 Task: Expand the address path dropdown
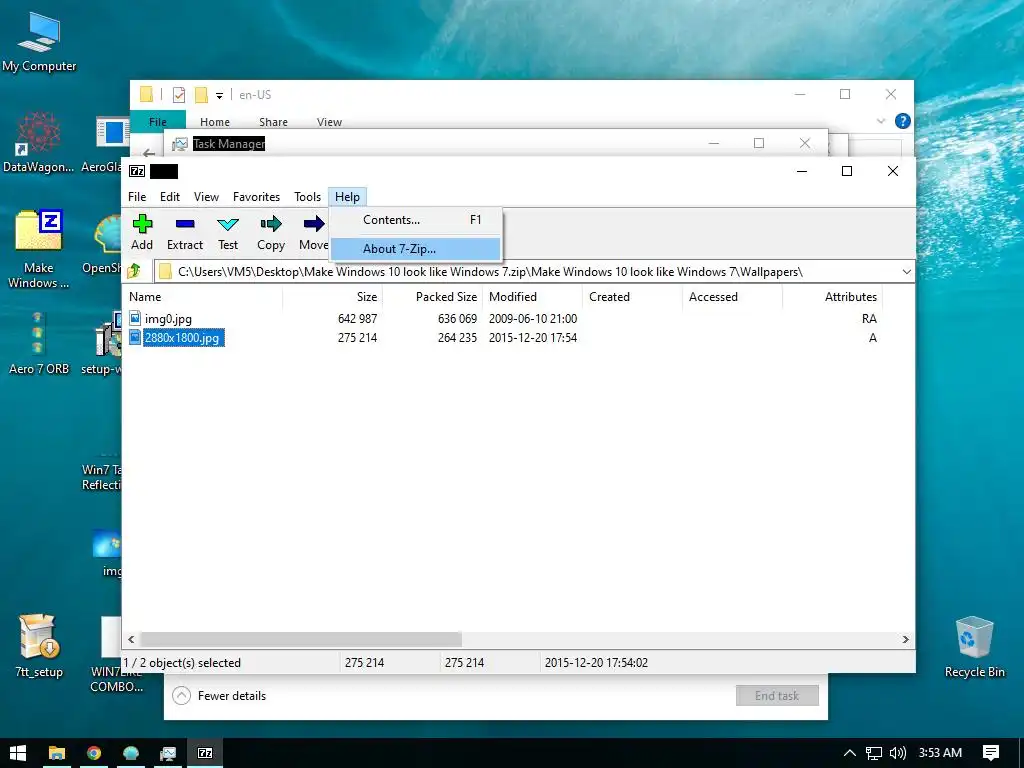click(906, 272)
